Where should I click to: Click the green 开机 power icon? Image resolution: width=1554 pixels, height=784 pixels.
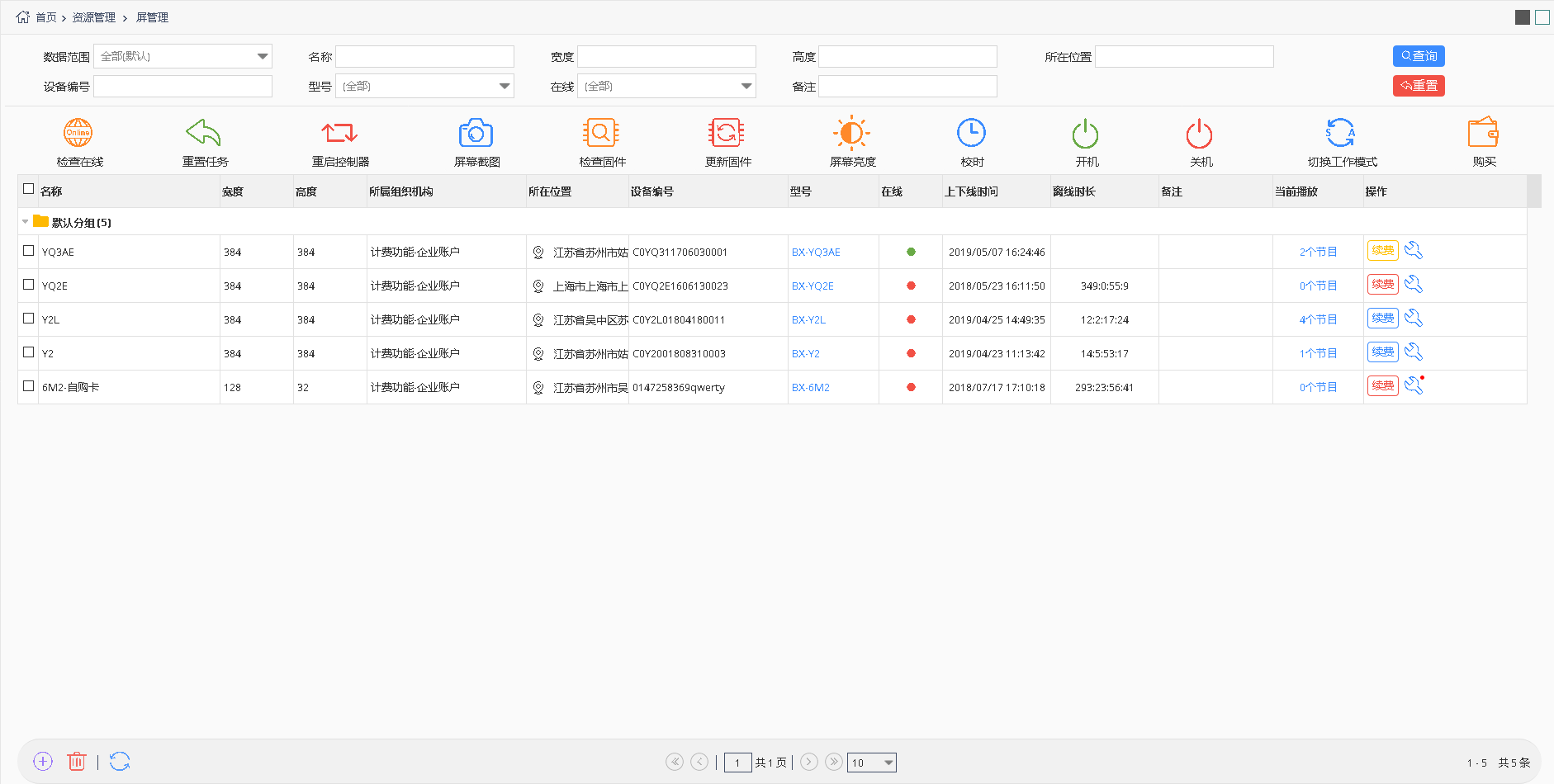coord(1085,133)
